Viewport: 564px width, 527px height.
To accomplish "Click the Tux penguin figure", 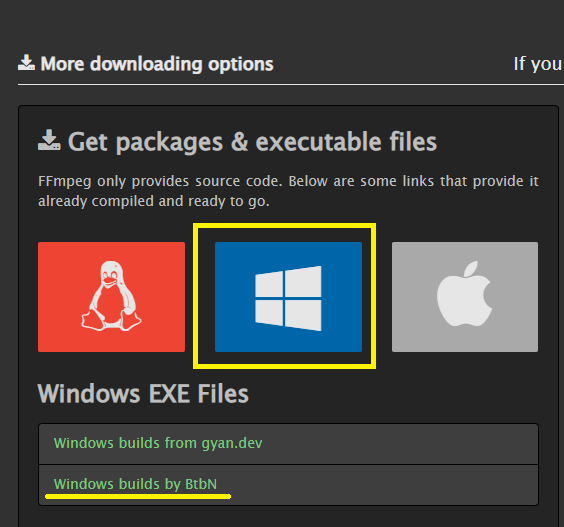I will tap(111, 296).
